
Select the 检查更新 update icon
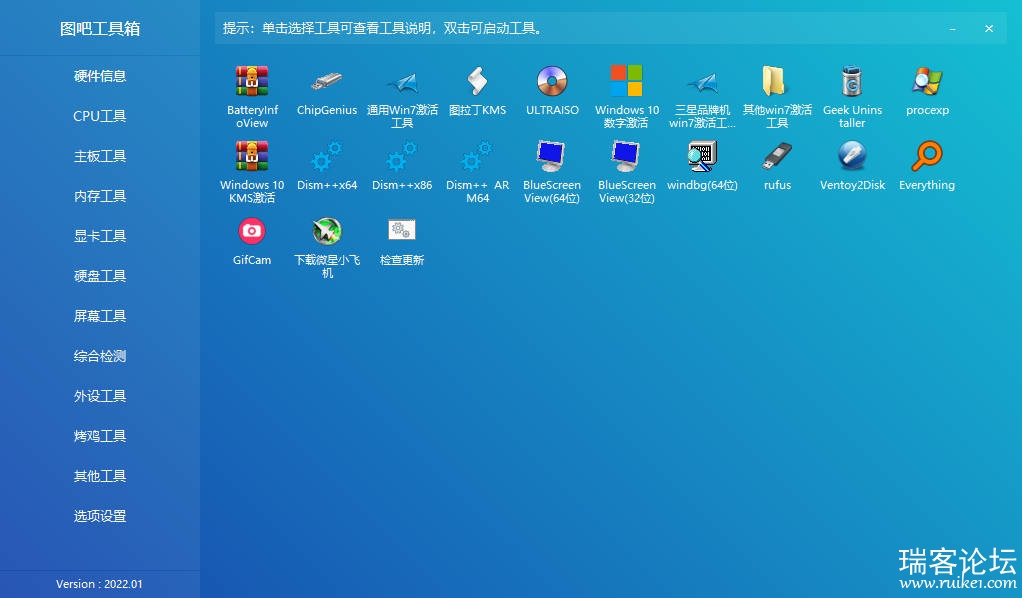coord(402,231)
